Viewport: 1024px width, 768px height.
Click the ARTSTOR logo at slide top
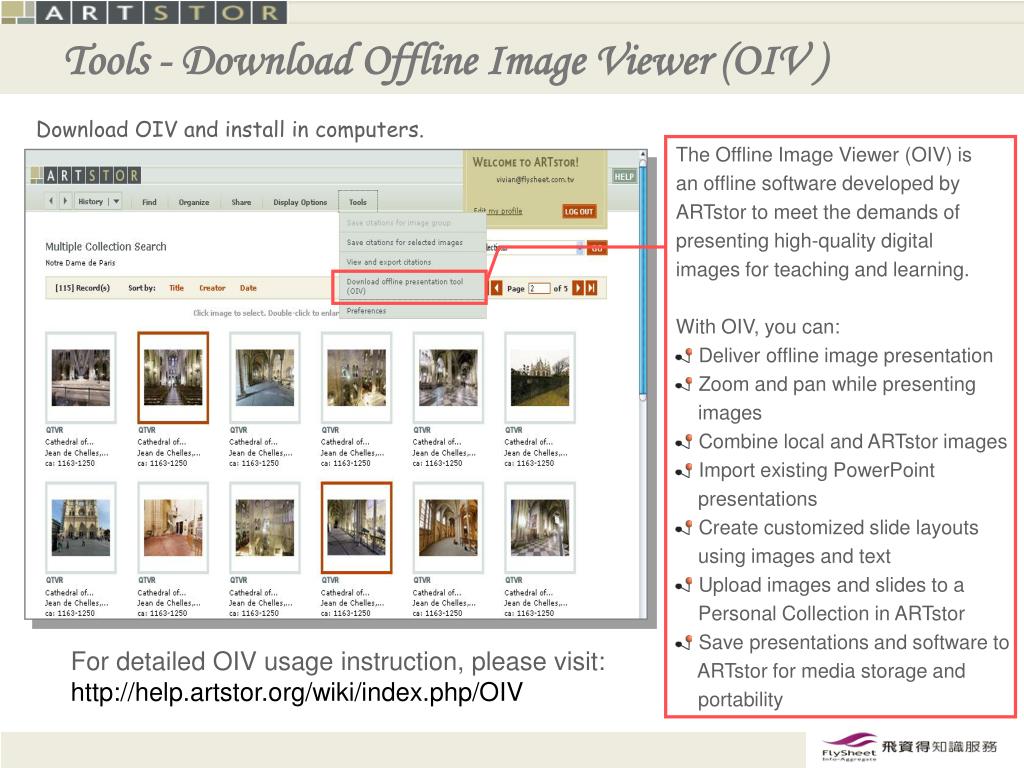pos(144,12)
